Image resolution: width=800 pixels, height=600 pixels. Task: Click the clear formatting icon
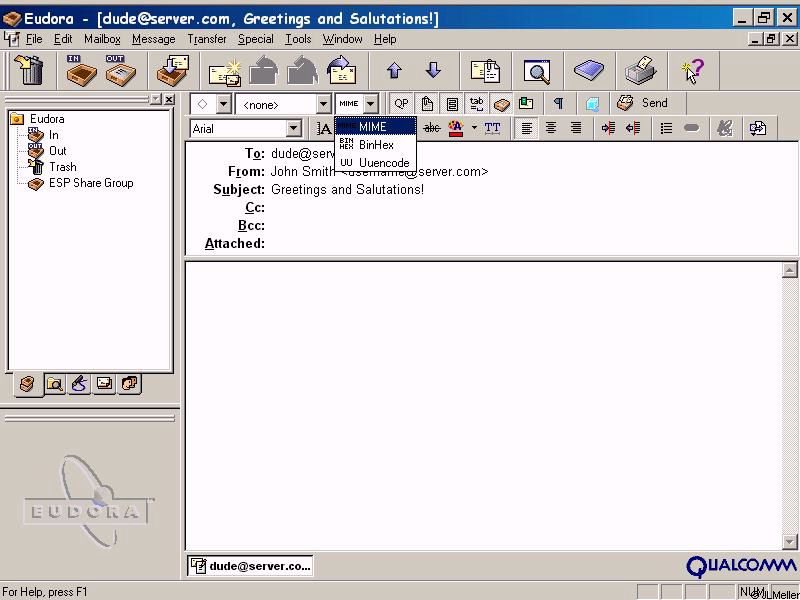[724, 128]
